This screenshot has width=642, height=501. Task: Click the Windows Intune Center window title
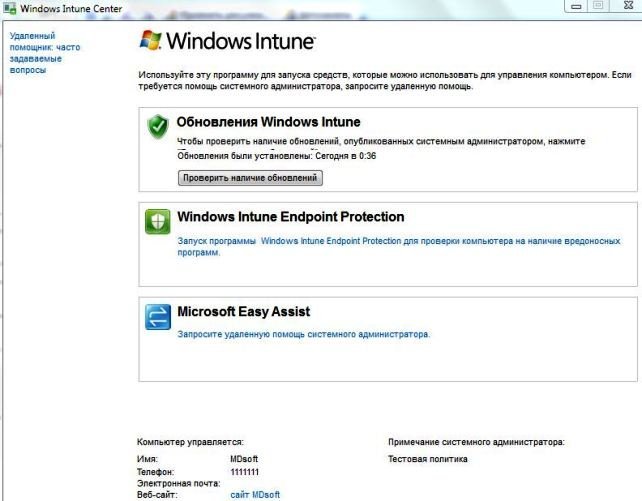(71, 9)
